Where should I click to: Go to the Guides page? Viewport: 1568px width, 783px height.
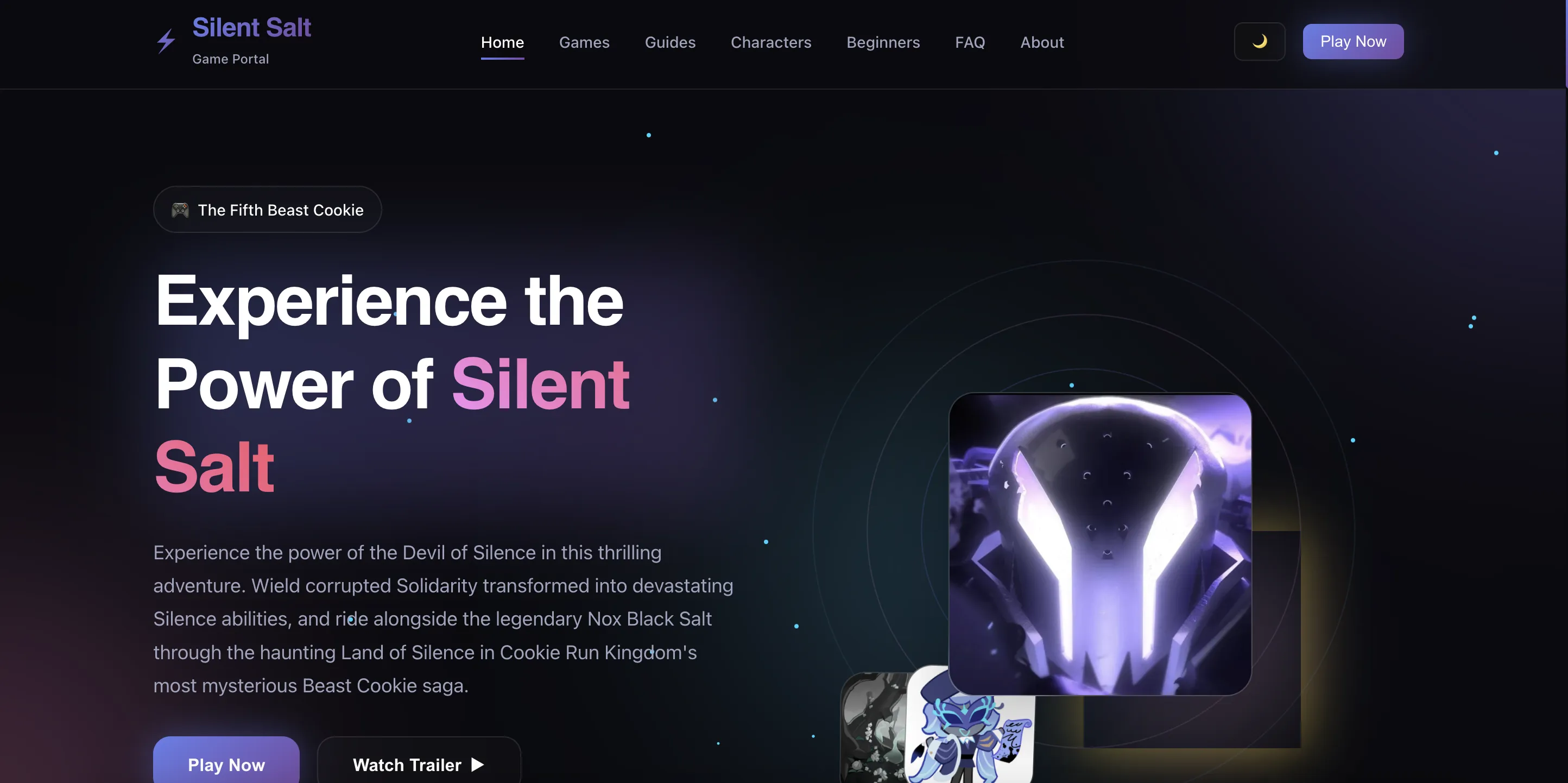click(x=669, y=42)
